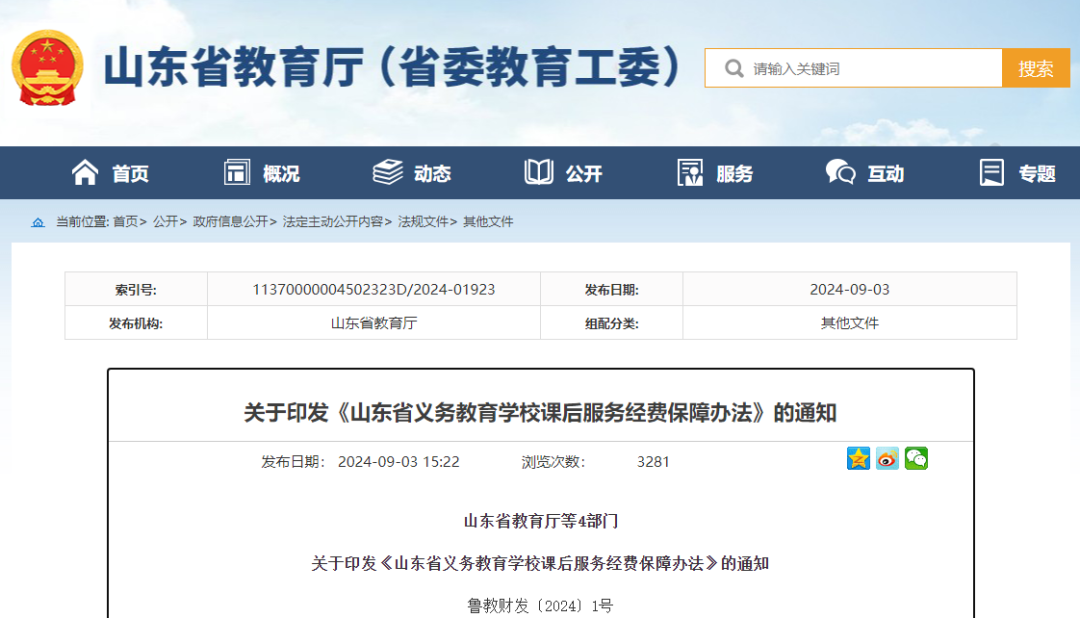Share to QQ Zone star icon

pyautogui.click(x=858, y=459)
